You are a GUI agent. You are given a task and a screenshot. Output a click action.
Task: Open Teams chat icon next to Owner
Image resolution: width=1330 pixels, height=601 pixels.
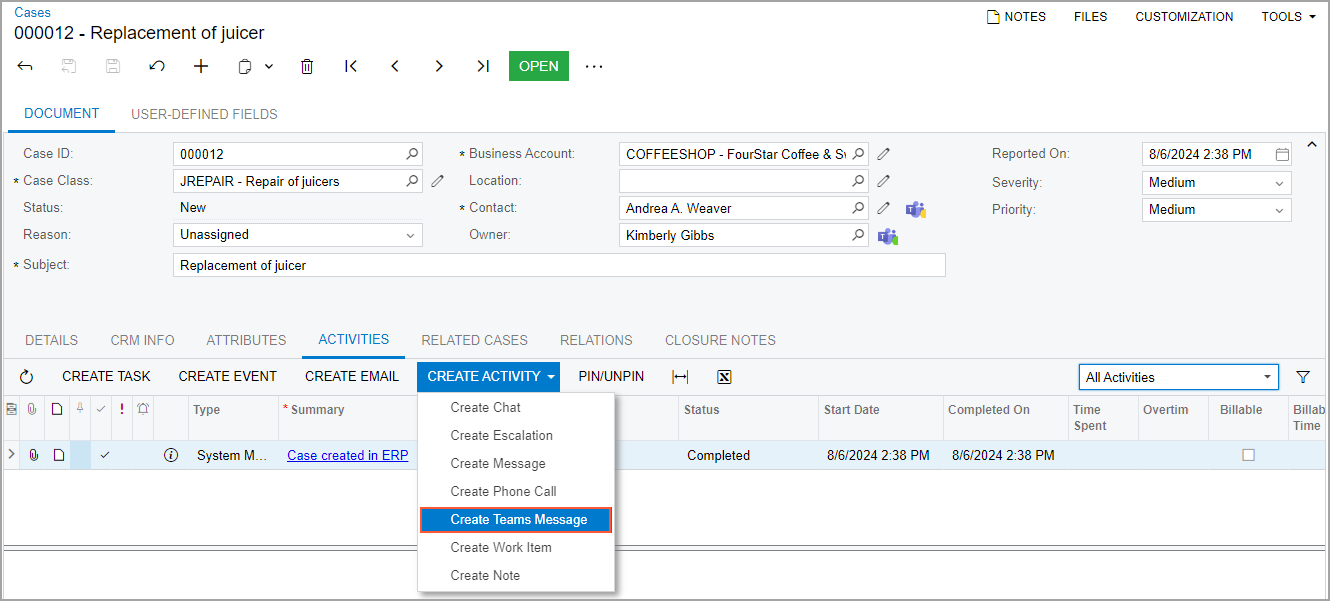pos(887,236)
